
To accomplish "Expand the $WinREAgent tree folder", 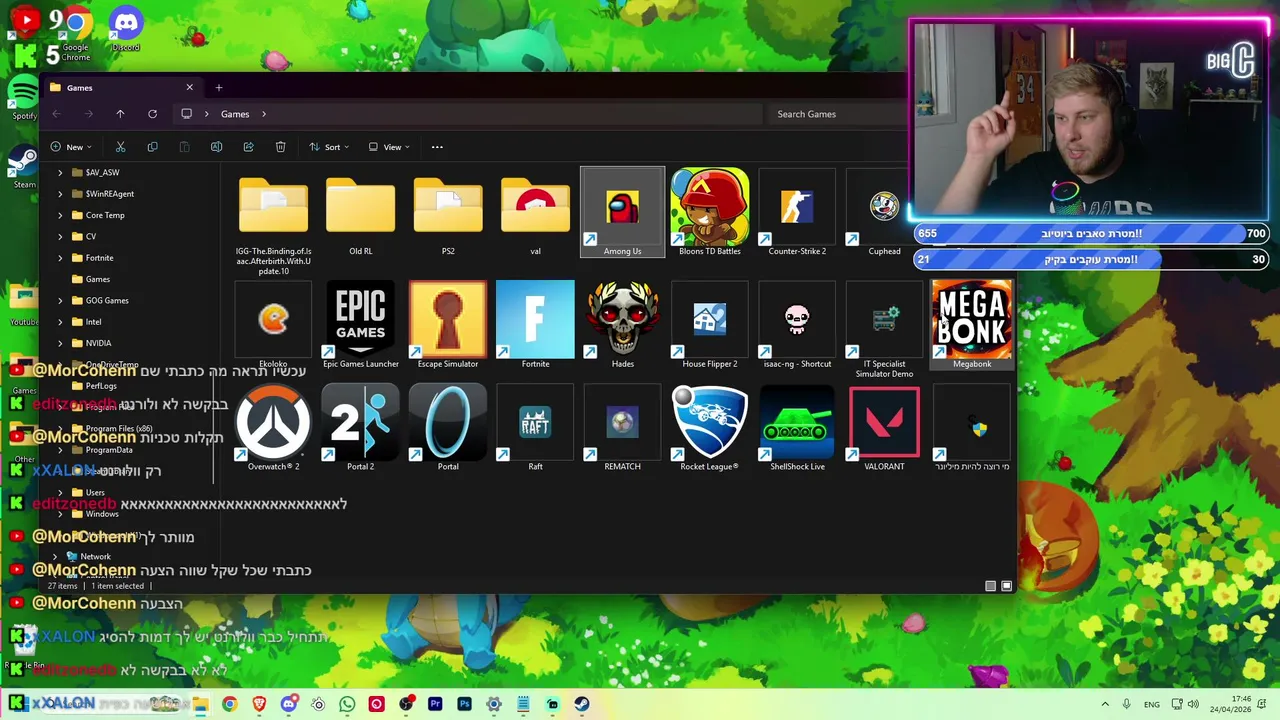I will [x=60, y=194].
